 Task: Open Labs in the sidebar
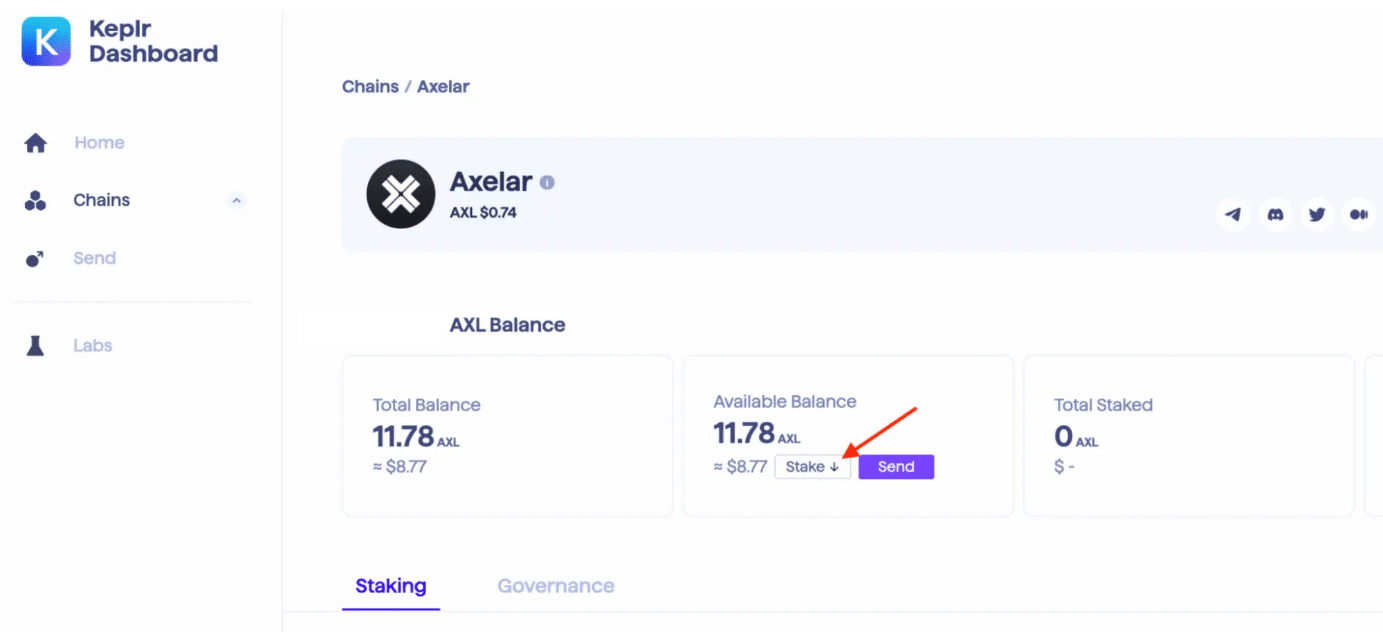tap(93, 346)
